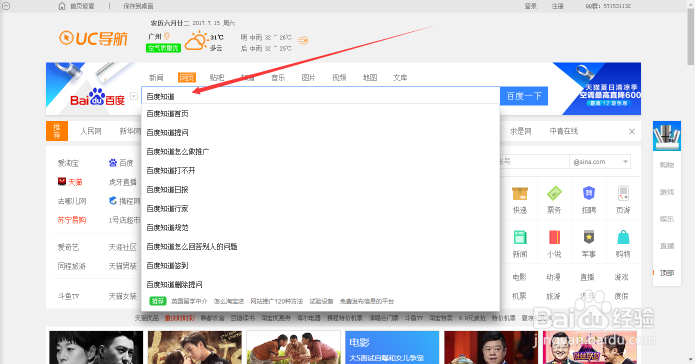Open the 求是网 link
695x364 pixels.
point(520,131)
